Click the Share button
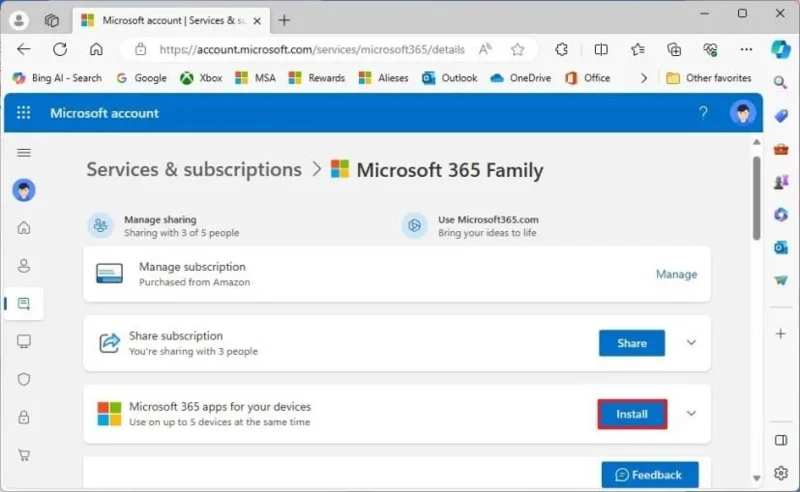The image size is (800, 492). (x=632, y=343)
